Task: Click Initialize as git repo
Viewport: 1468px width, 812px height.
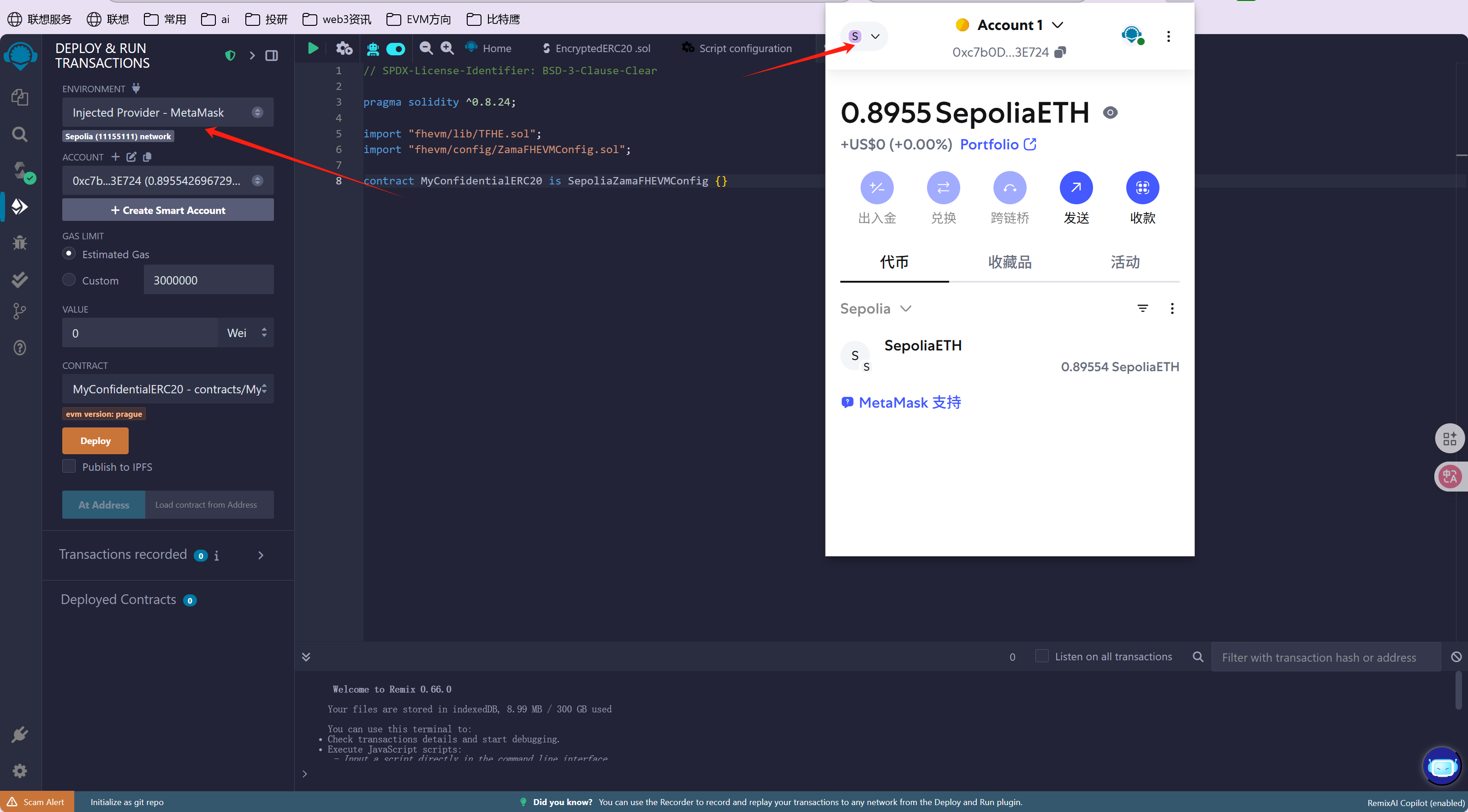Action: coord(126,802)
